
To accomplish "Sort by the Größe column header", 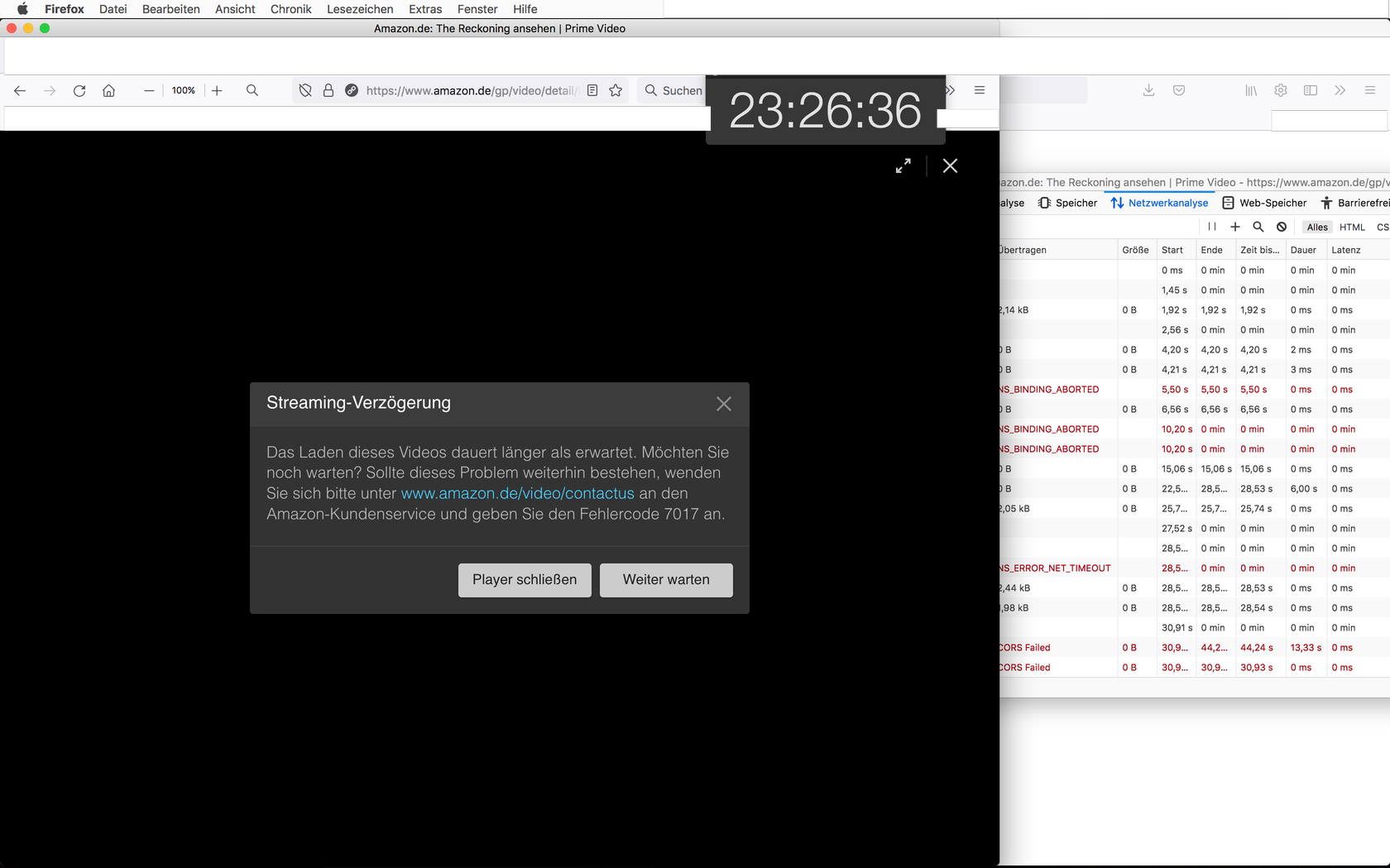I will (1136, 250).
